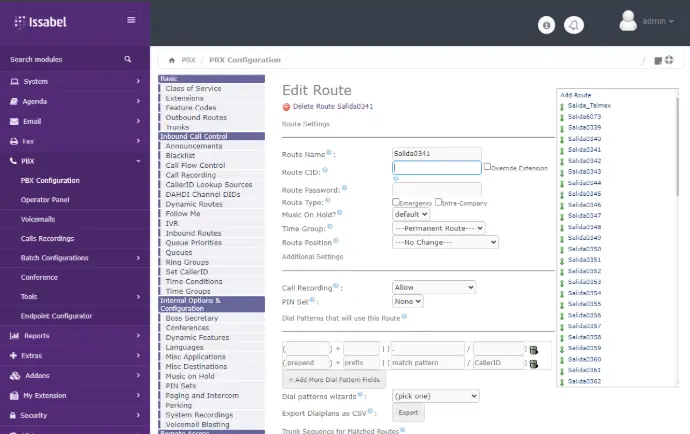The image size is (690, 434).
Task: Select Operator Panel from sidebar menu
Action: [x=47, y=200]
